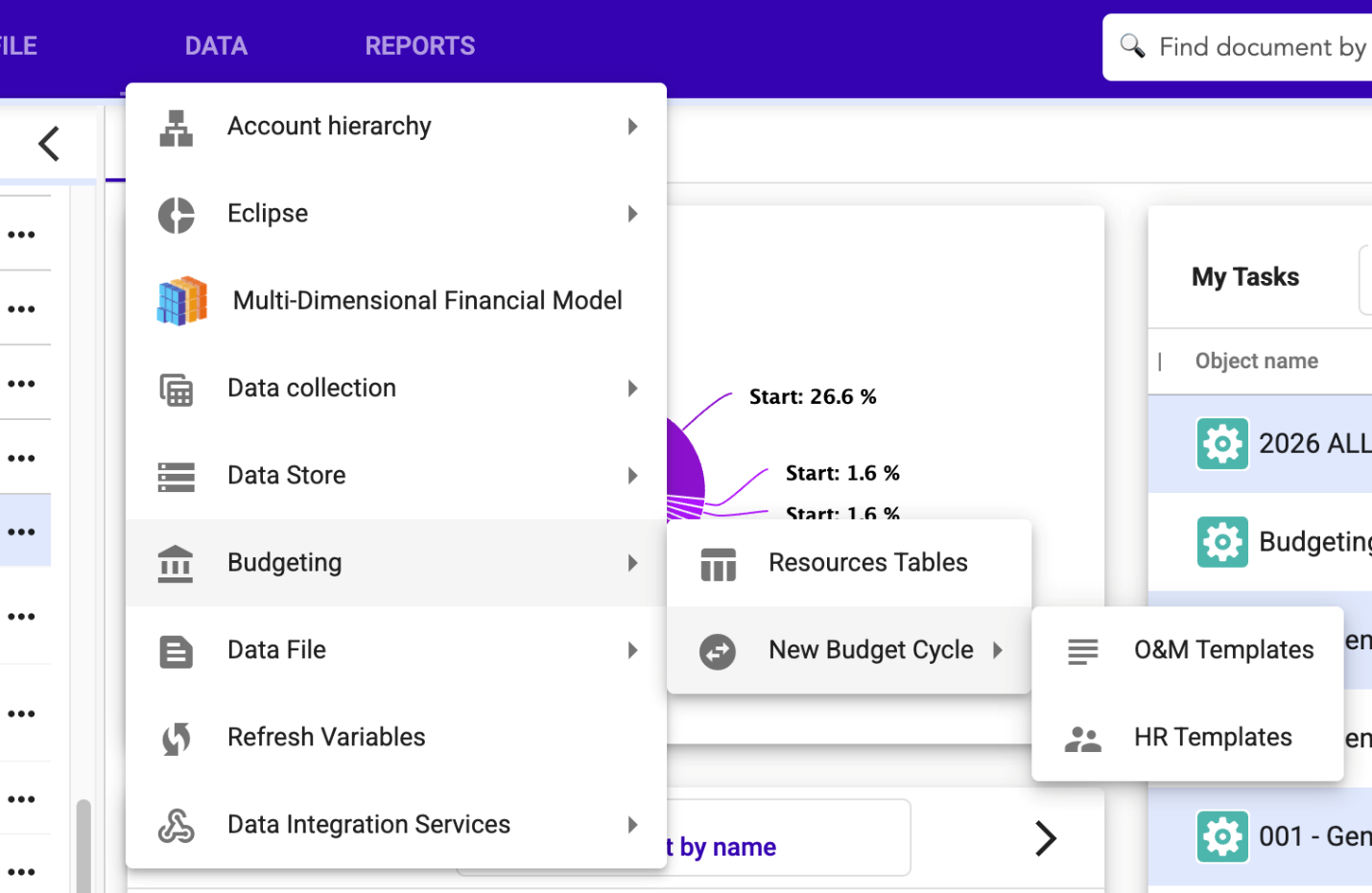This screenshot has width=1372, height=893.
Task: Click the sidebar vertical scrollbar
Action: (83, 844)
